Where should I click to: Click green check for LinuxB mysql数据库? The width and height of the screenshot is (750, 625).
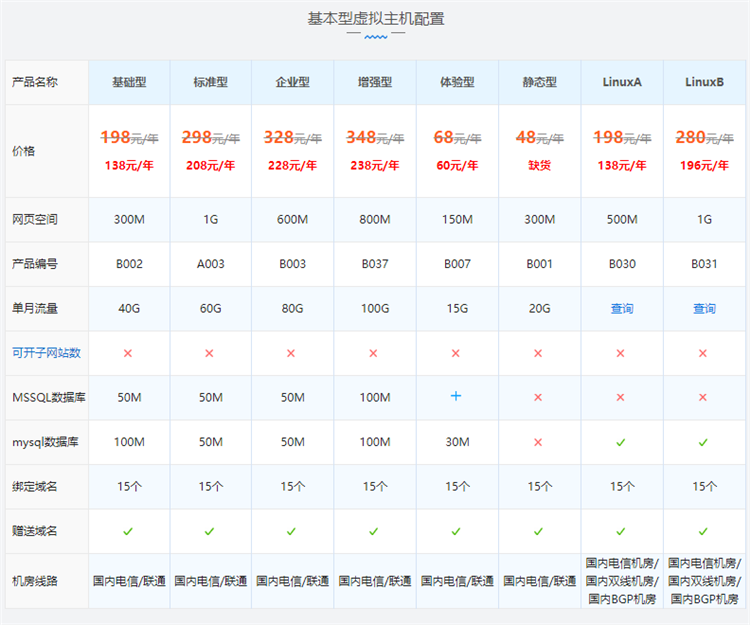pyautogui.click(x=703, y=441)
